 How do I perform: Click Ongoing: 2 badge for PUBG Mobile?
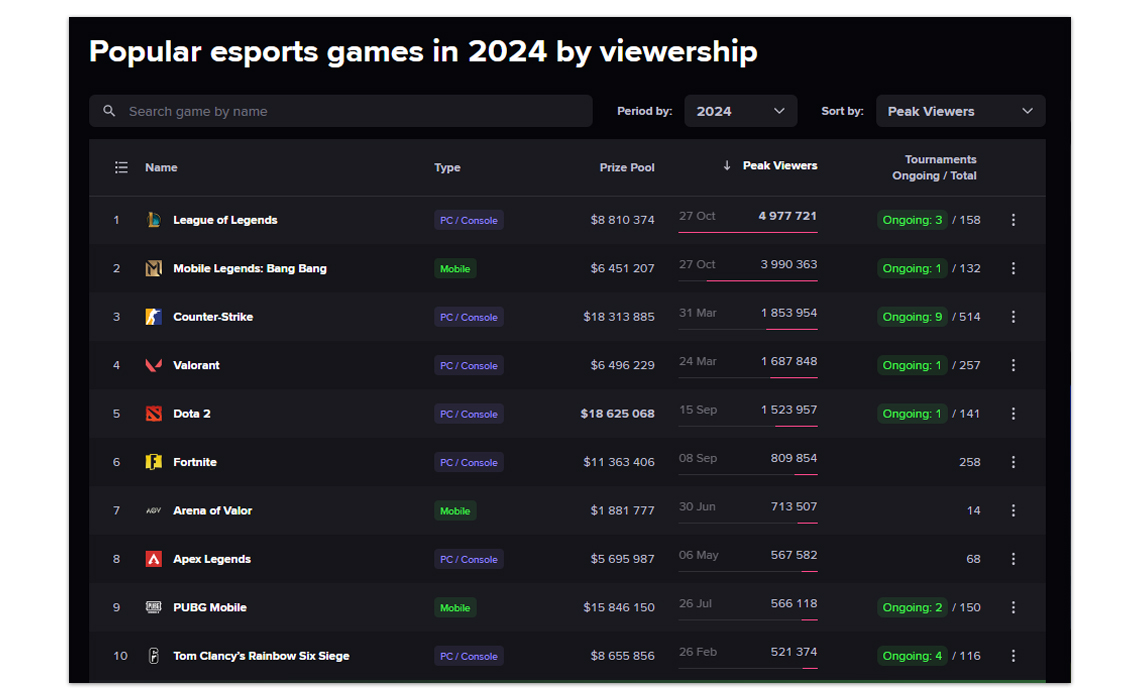coord(912,607)
